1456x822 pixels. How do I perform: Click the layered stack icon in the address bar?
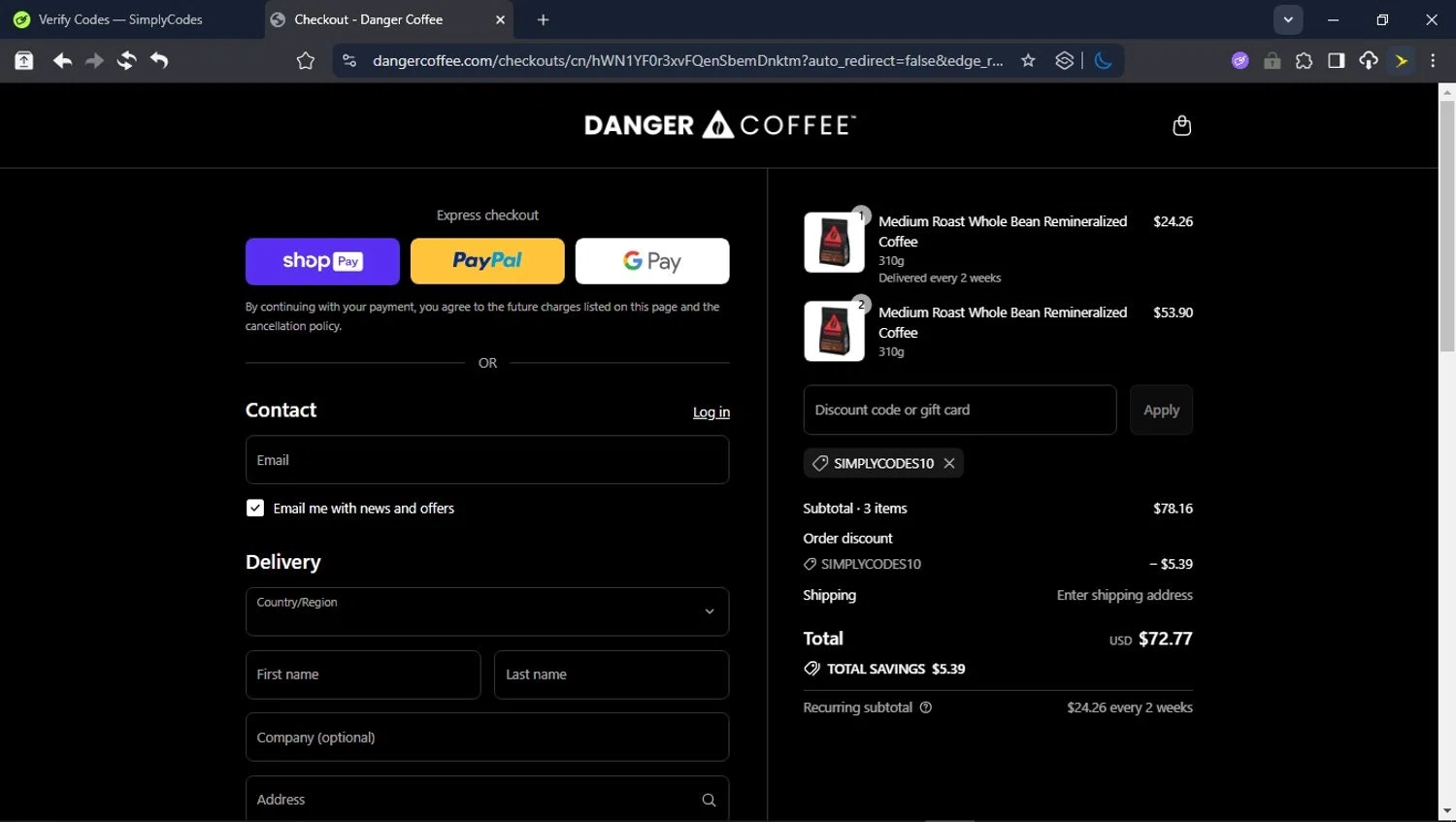click(1064, 60)
